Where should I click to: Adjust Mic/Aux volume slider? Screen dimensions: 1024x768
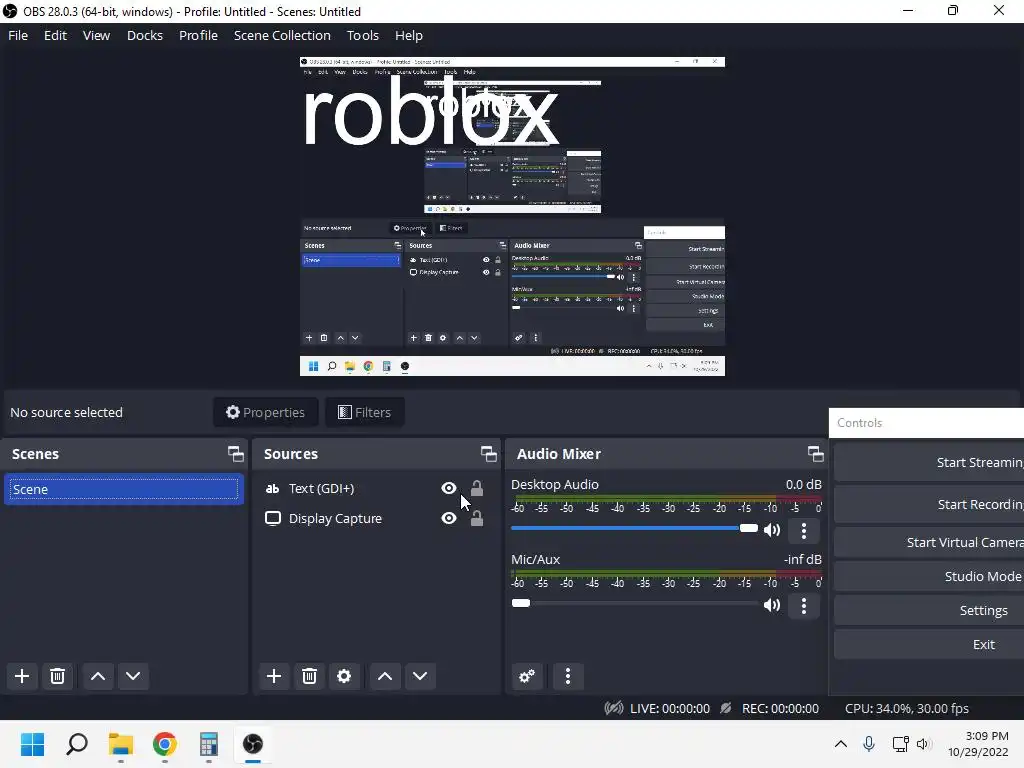634,603
